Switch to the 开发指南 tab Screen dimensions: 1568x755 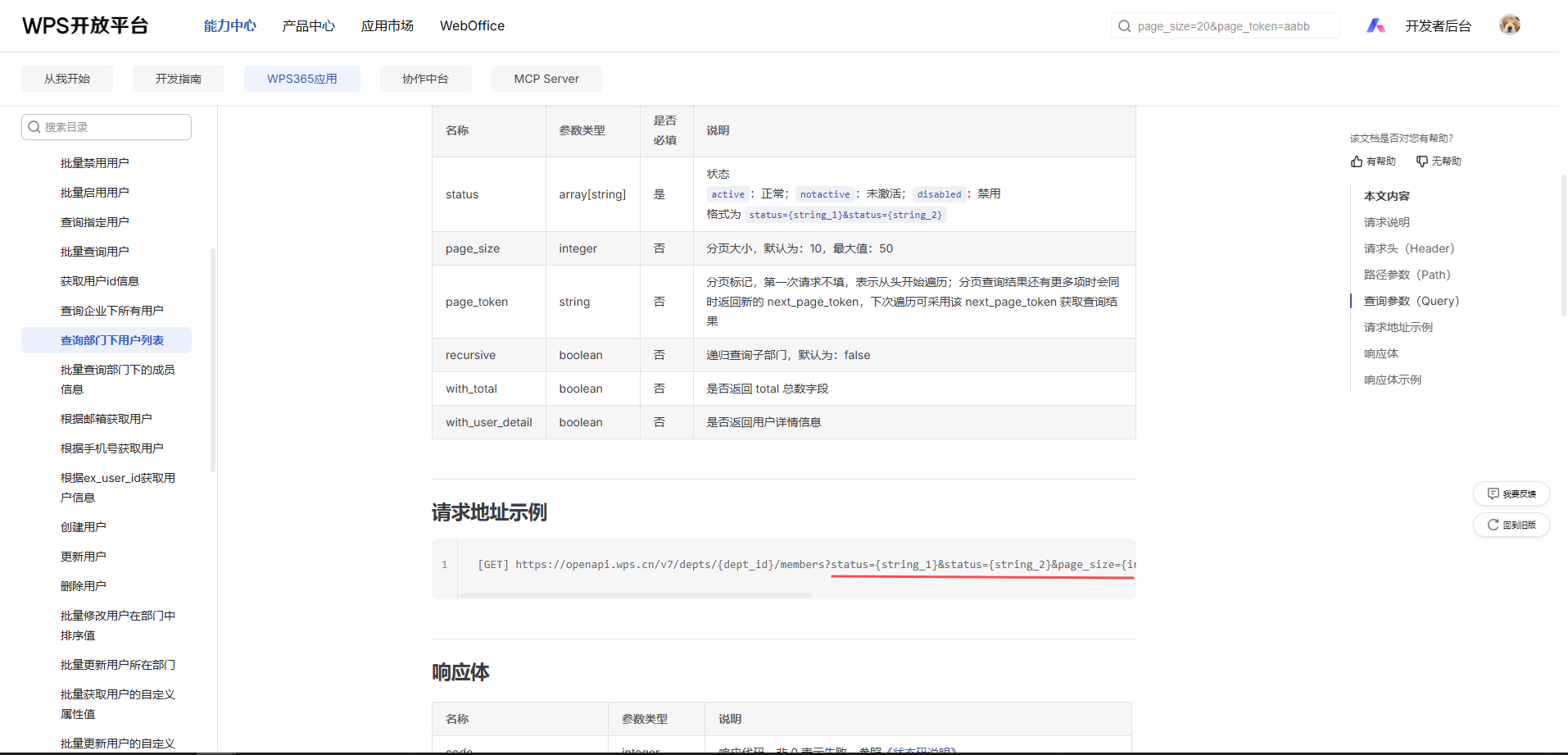coord(178,79)
